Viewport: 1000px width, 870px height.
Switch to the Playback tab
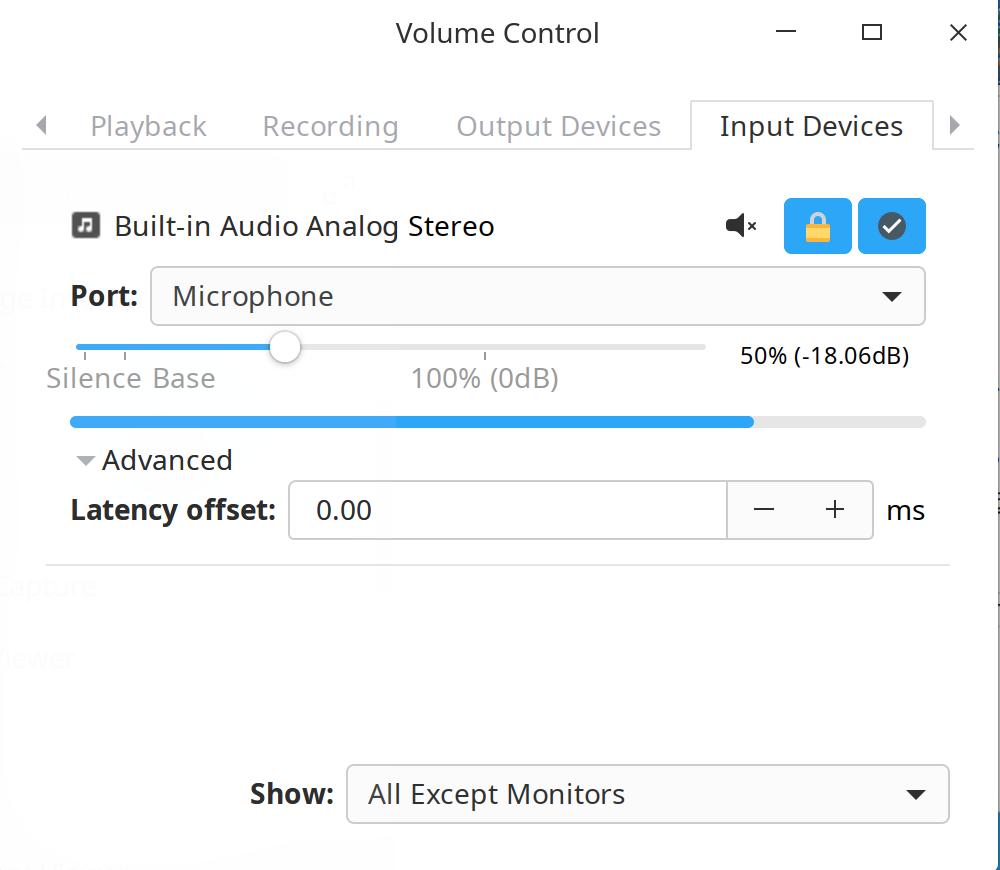click(149, 126)
